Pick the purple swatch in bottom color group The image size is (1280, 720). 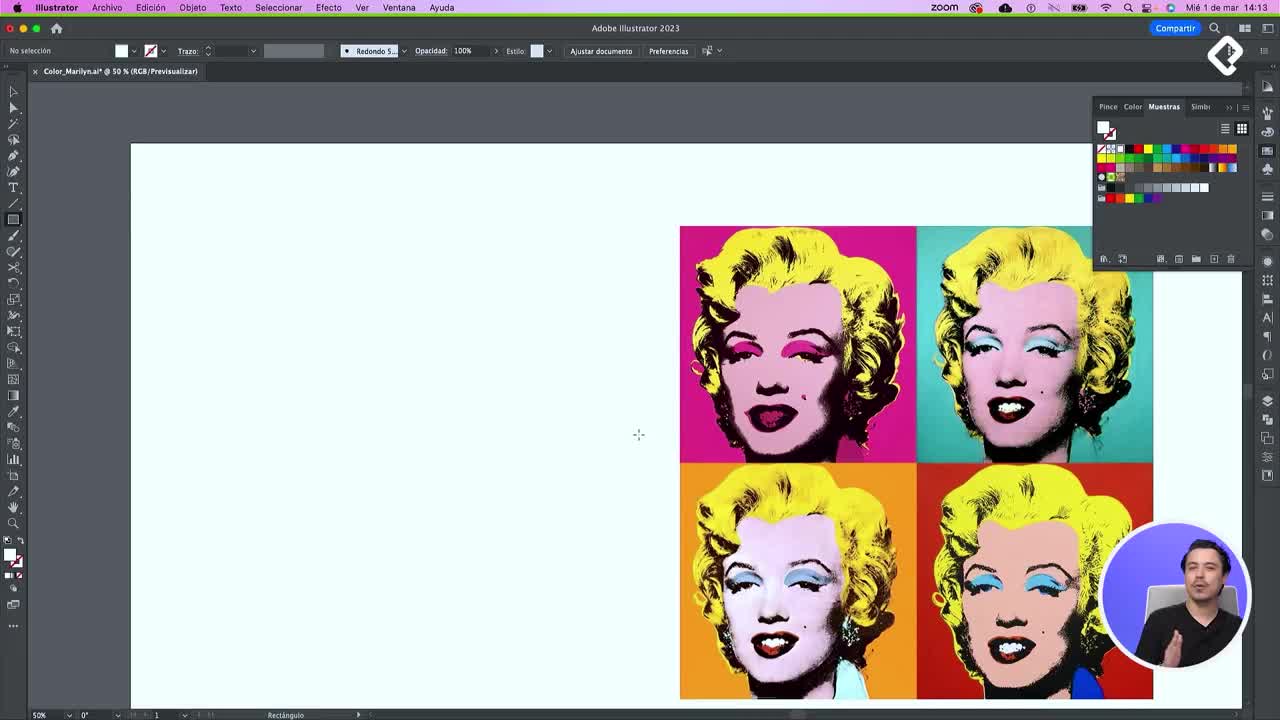point(1157,198)
